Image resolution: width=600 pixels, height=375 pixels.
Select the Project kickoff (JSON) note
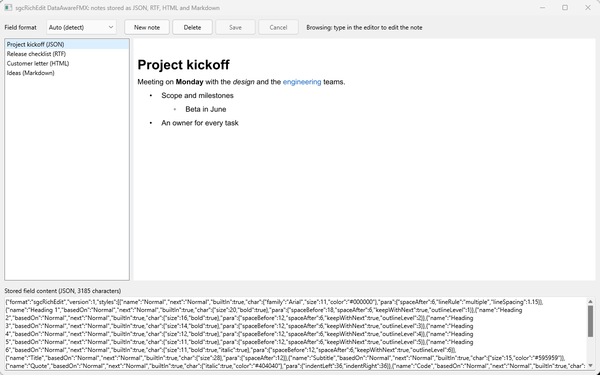(x=67, y=44)
